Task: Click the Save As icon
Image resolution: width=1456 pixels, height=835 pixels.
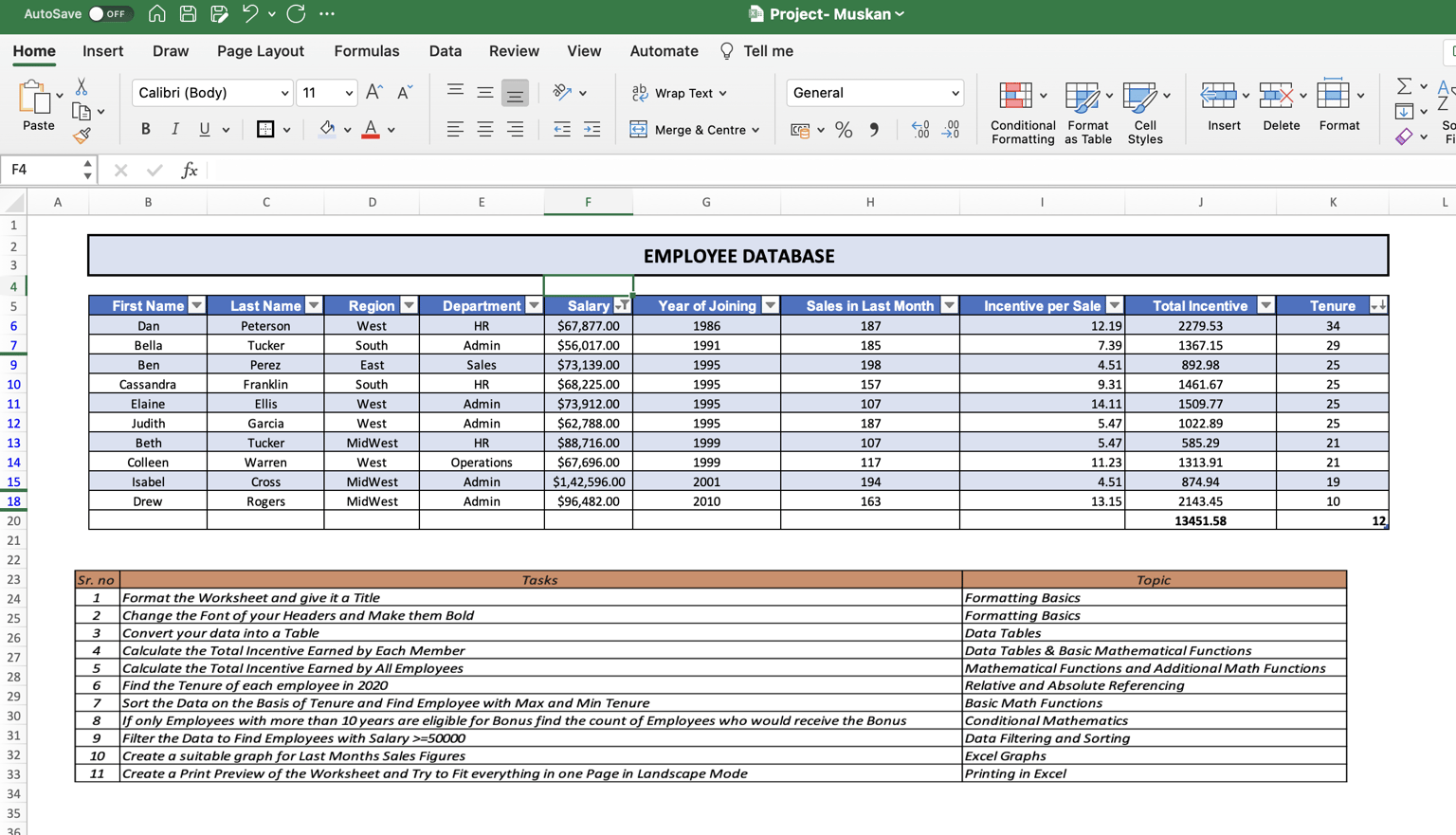Action: pyautogui.click(x=219, y=14)
